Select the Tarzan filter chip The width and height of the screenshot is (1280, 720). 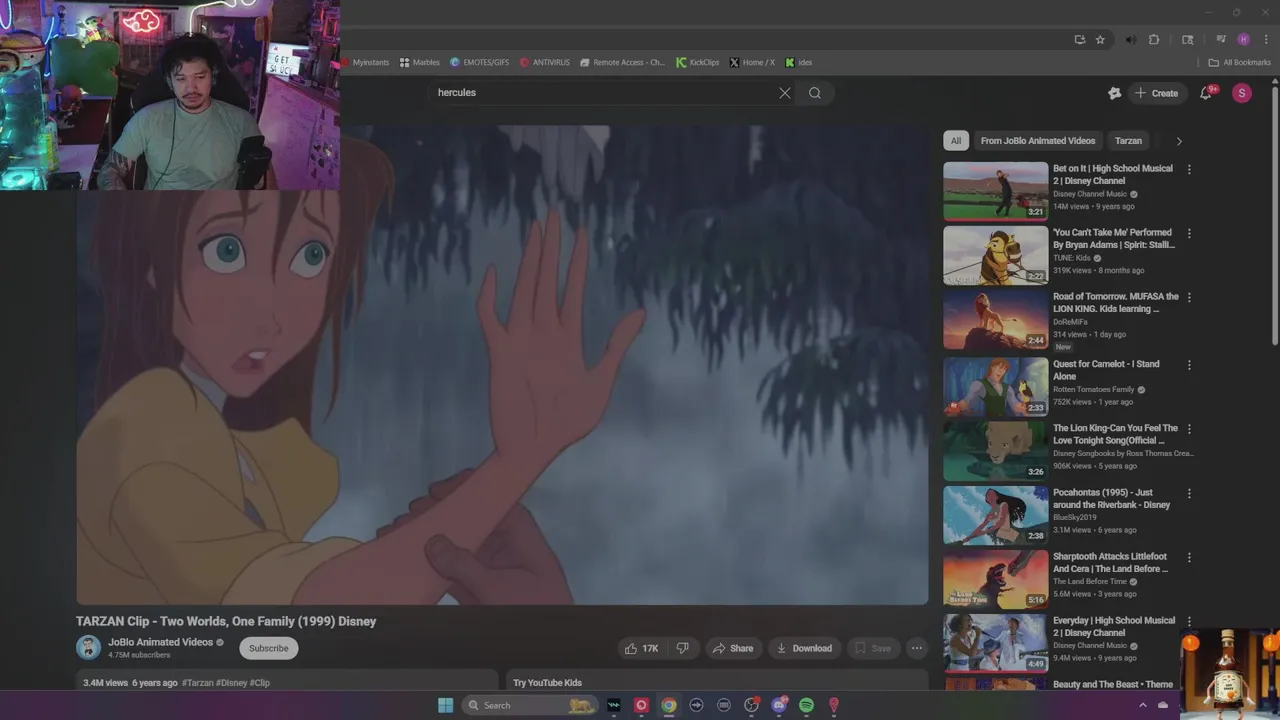pos(1128,141)
